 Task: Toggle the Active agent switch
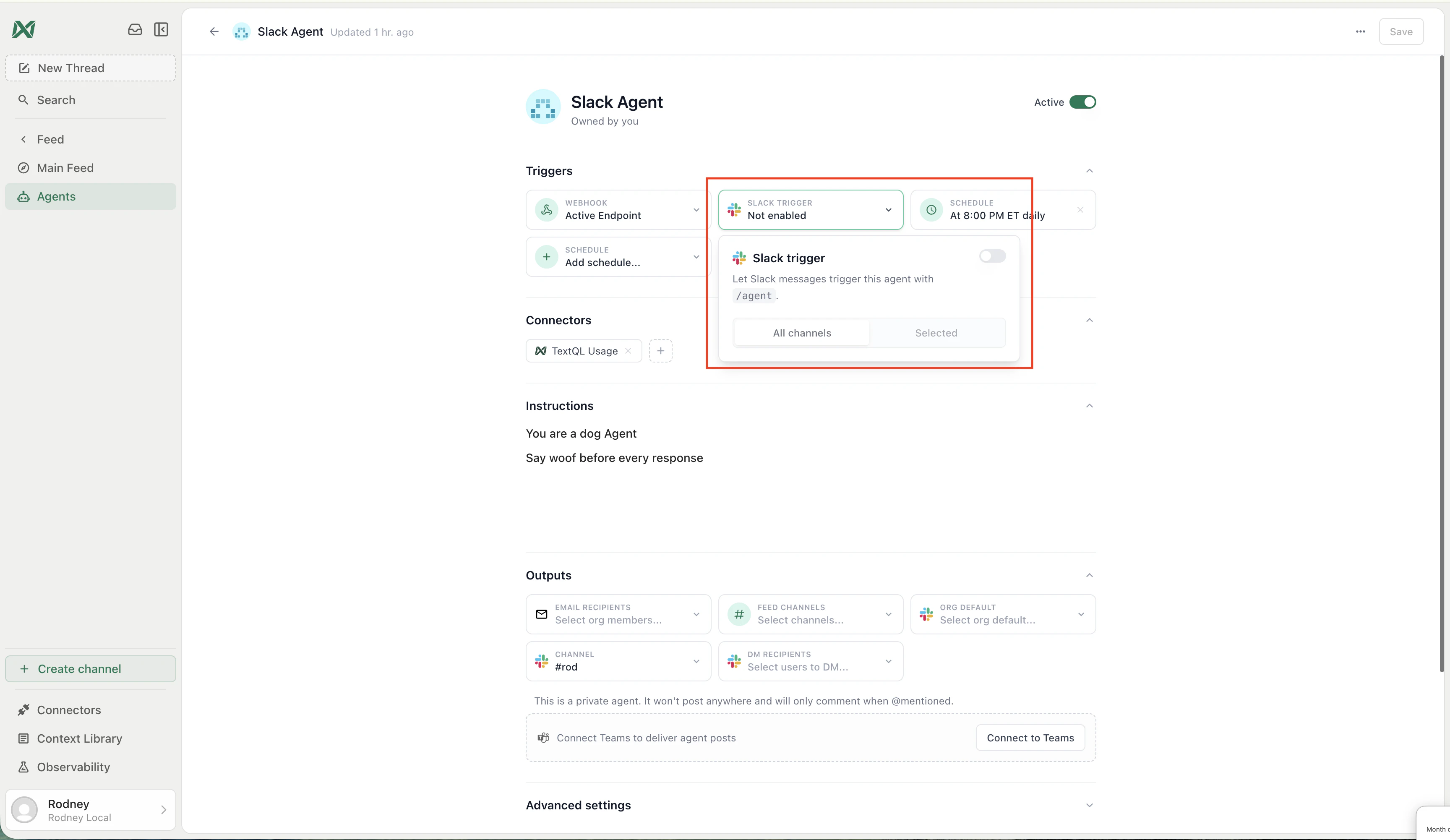pos(1082,102)
